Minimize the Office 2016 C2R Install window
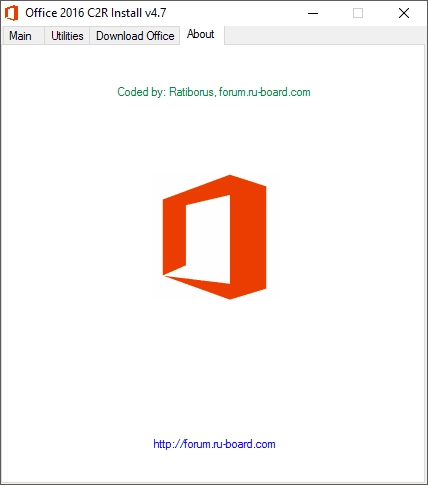Screen dimensions: 428x485 coord(313,13)
